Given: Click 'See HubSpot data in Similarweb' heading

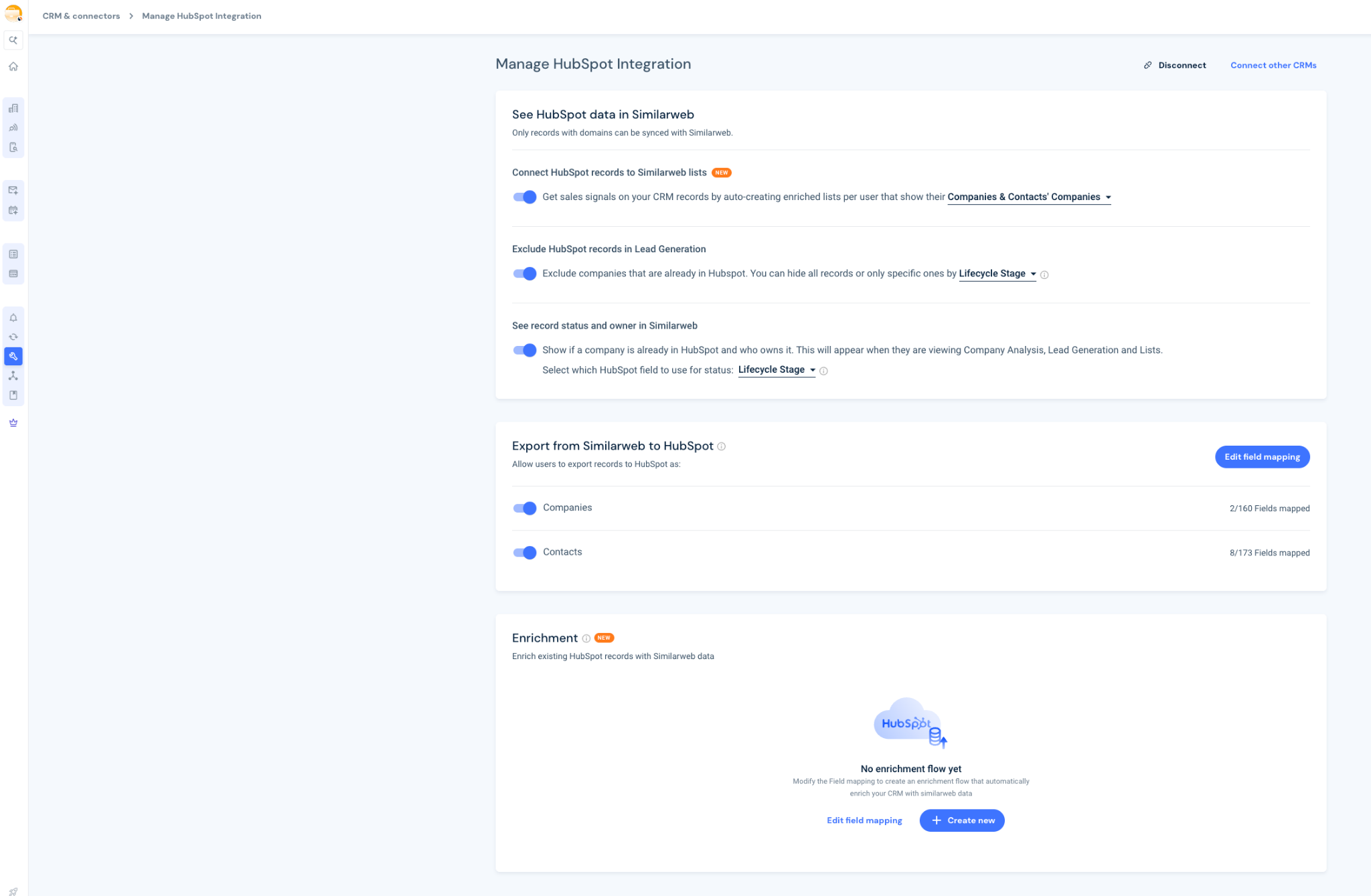Looking at the screenshot, I should coord(602,114).
